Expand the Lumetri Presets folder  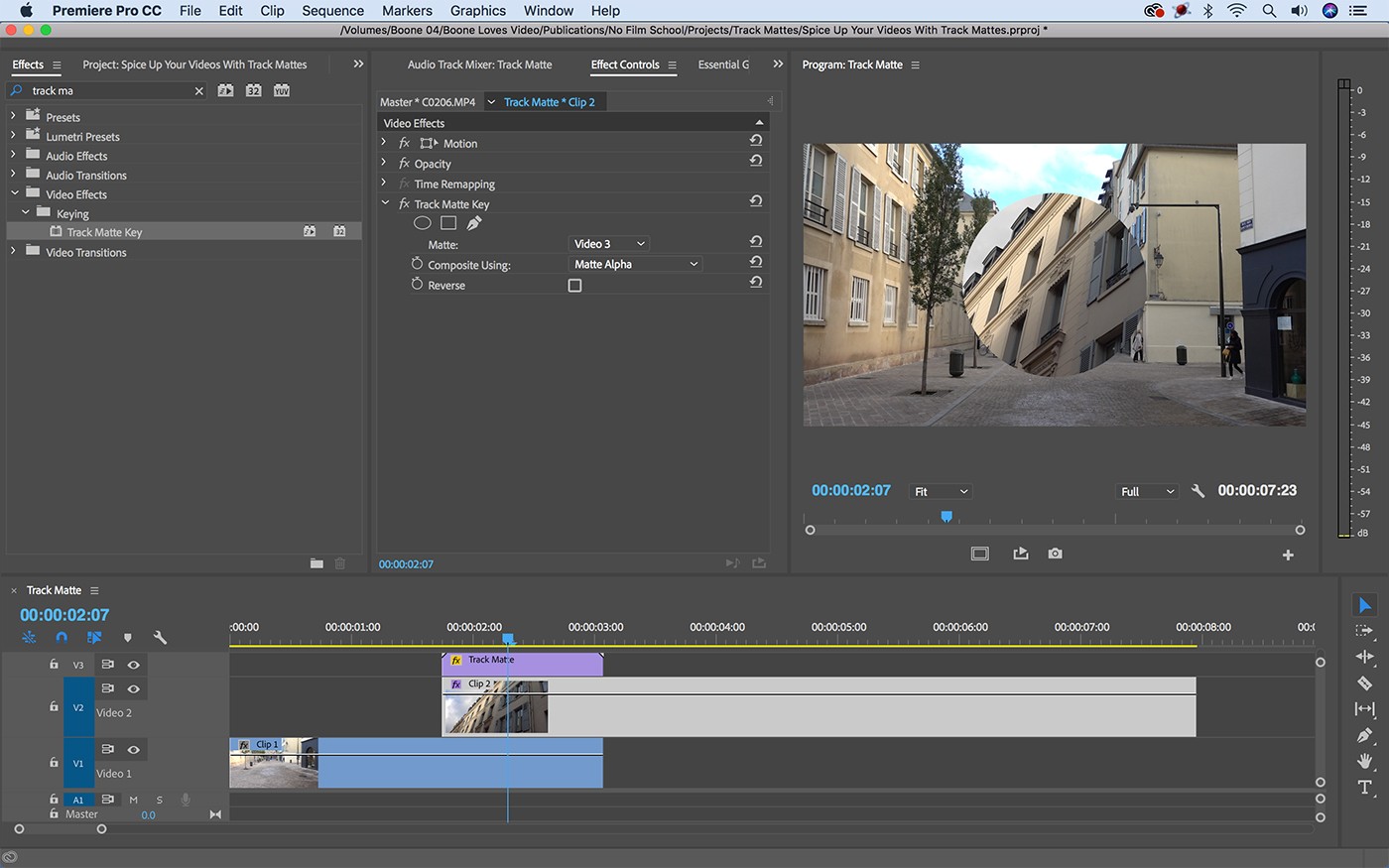coord(13,136)
